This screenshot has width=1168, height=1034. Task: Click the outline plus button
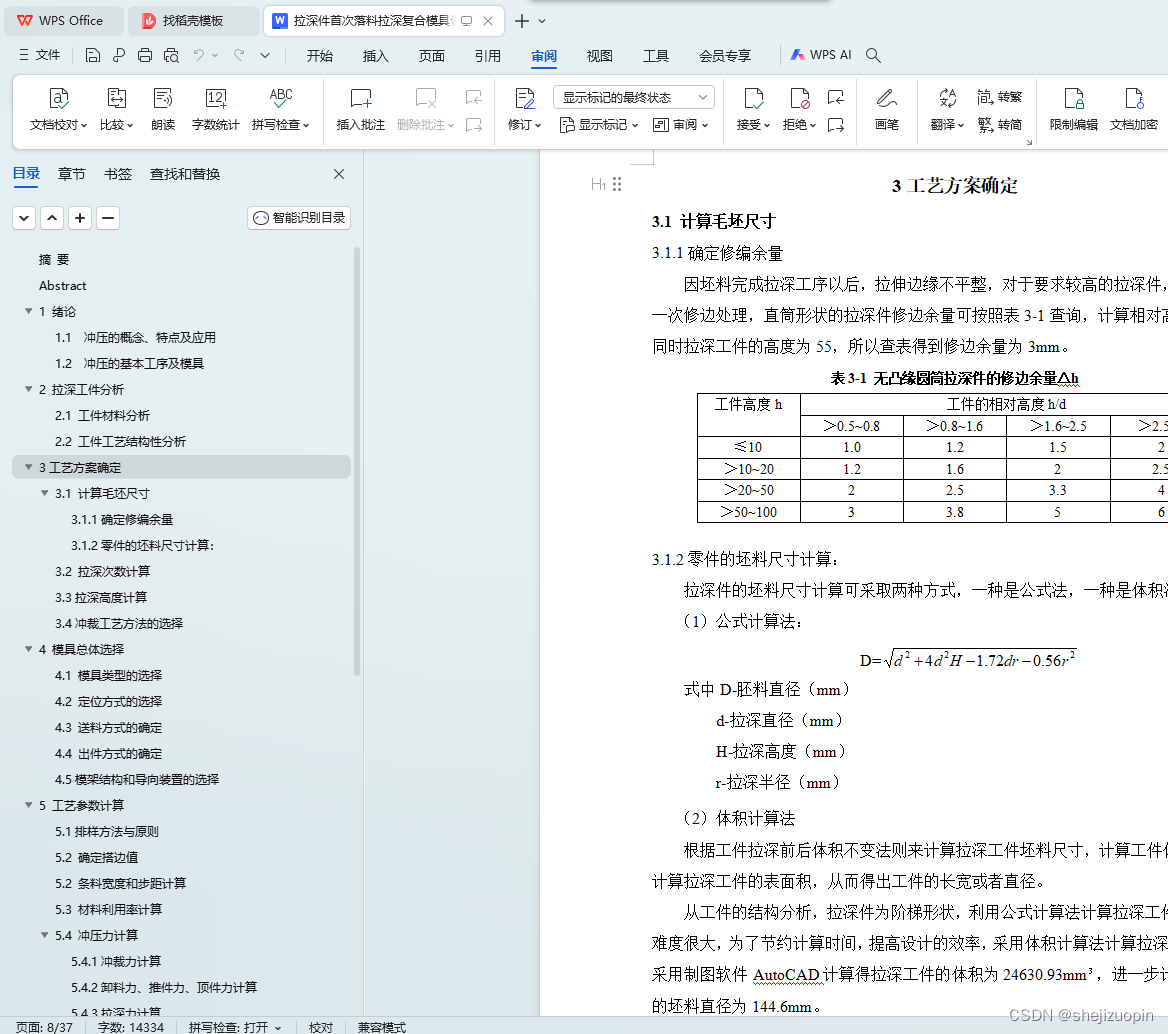click(80, 218)
